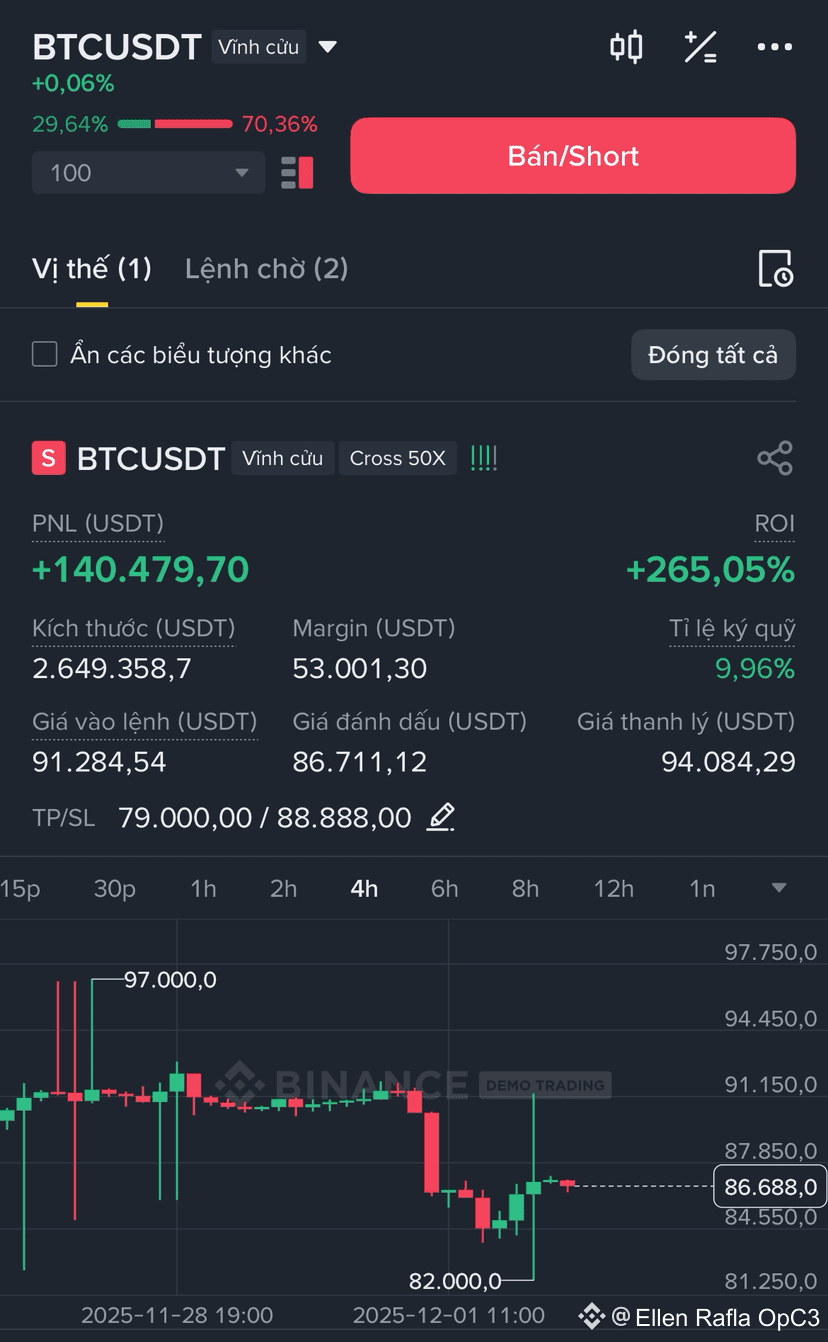Tick 'Ẩn các biểu tượng khác' checkbox
828x1342 pixels.
[x=44, y=354]
